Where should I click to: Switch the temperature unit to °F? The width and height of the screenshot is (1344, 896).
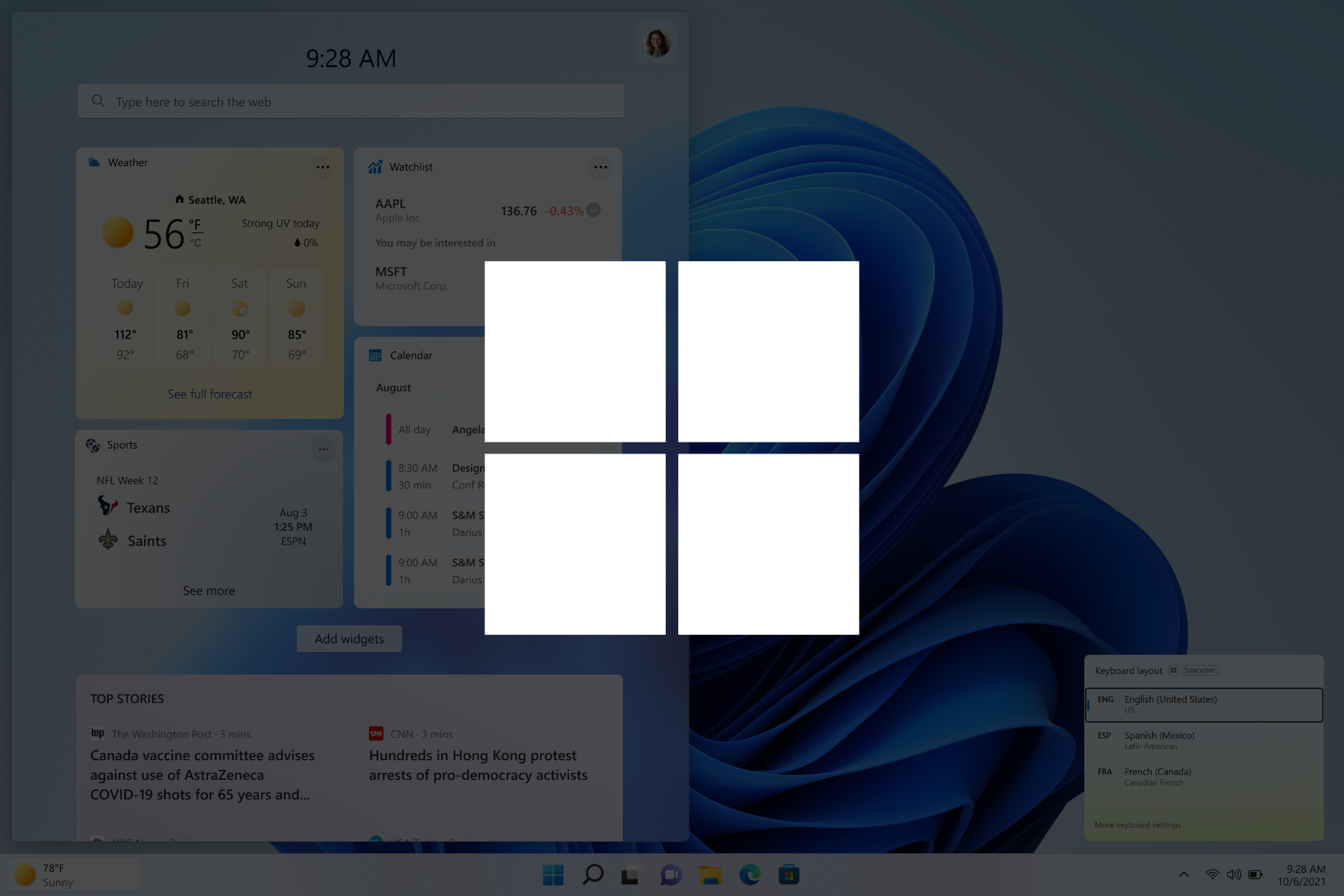click(x=195, y=224)
